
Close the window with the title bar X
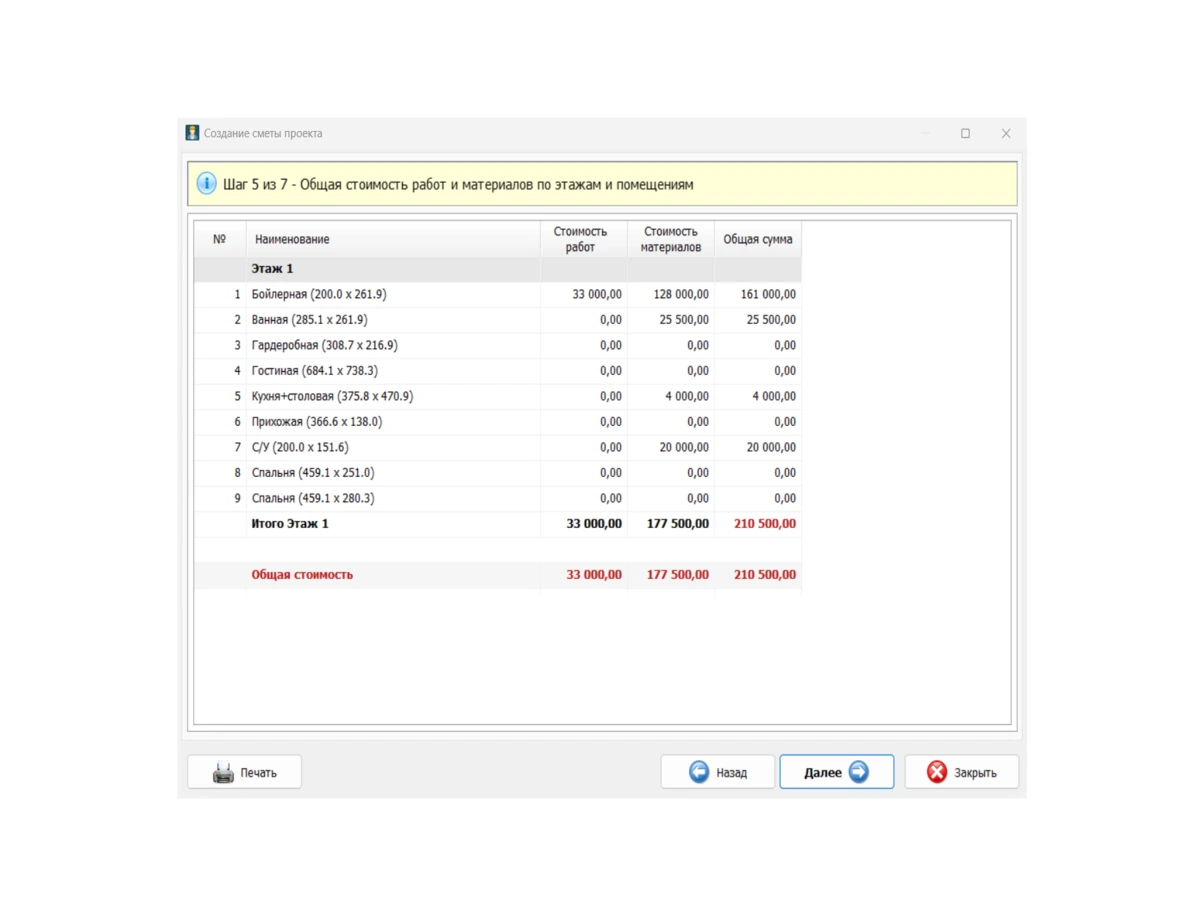[x=1006, y=133]
